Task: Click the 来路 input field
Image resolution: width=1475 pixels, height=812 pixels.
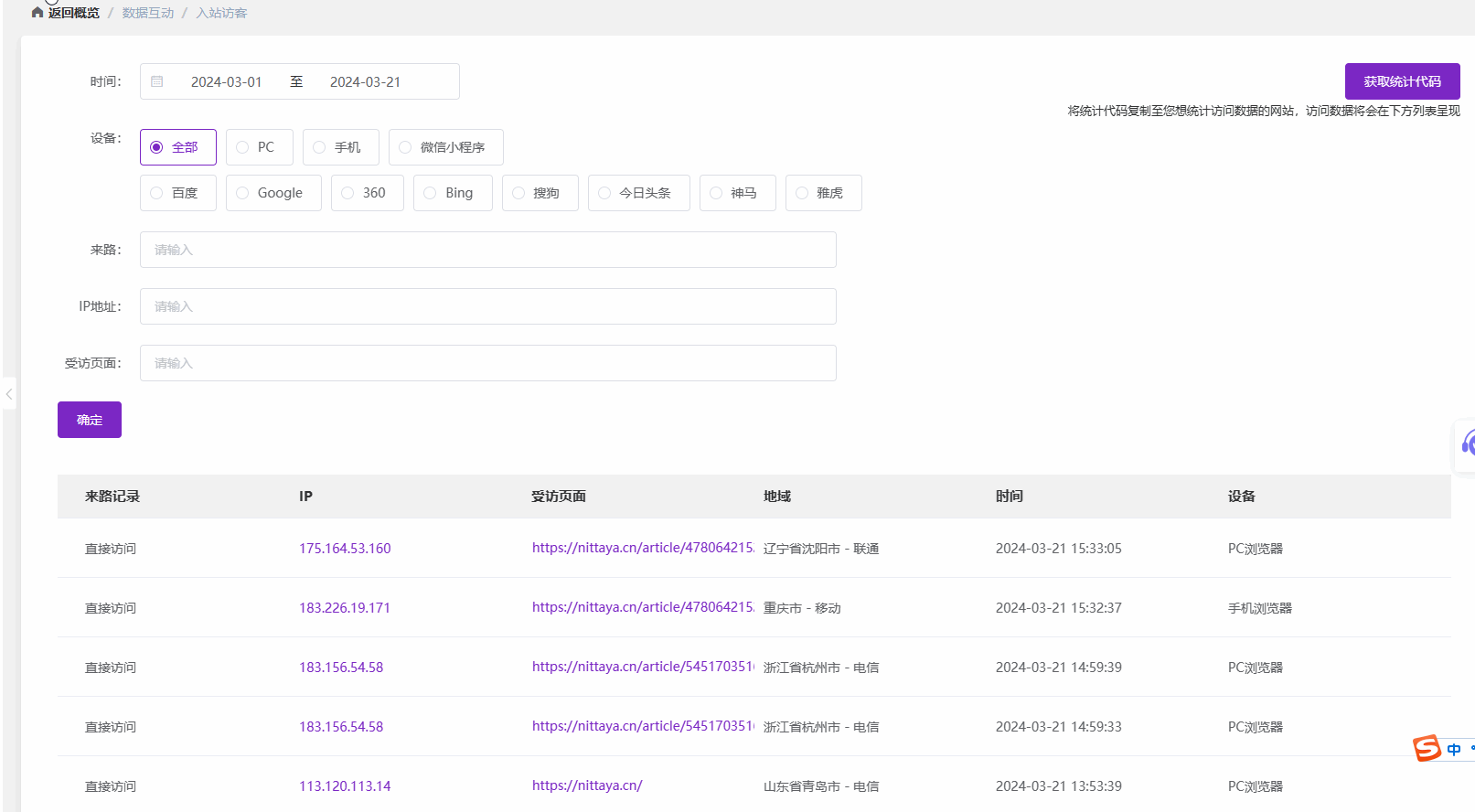Action: pos(487,250)
